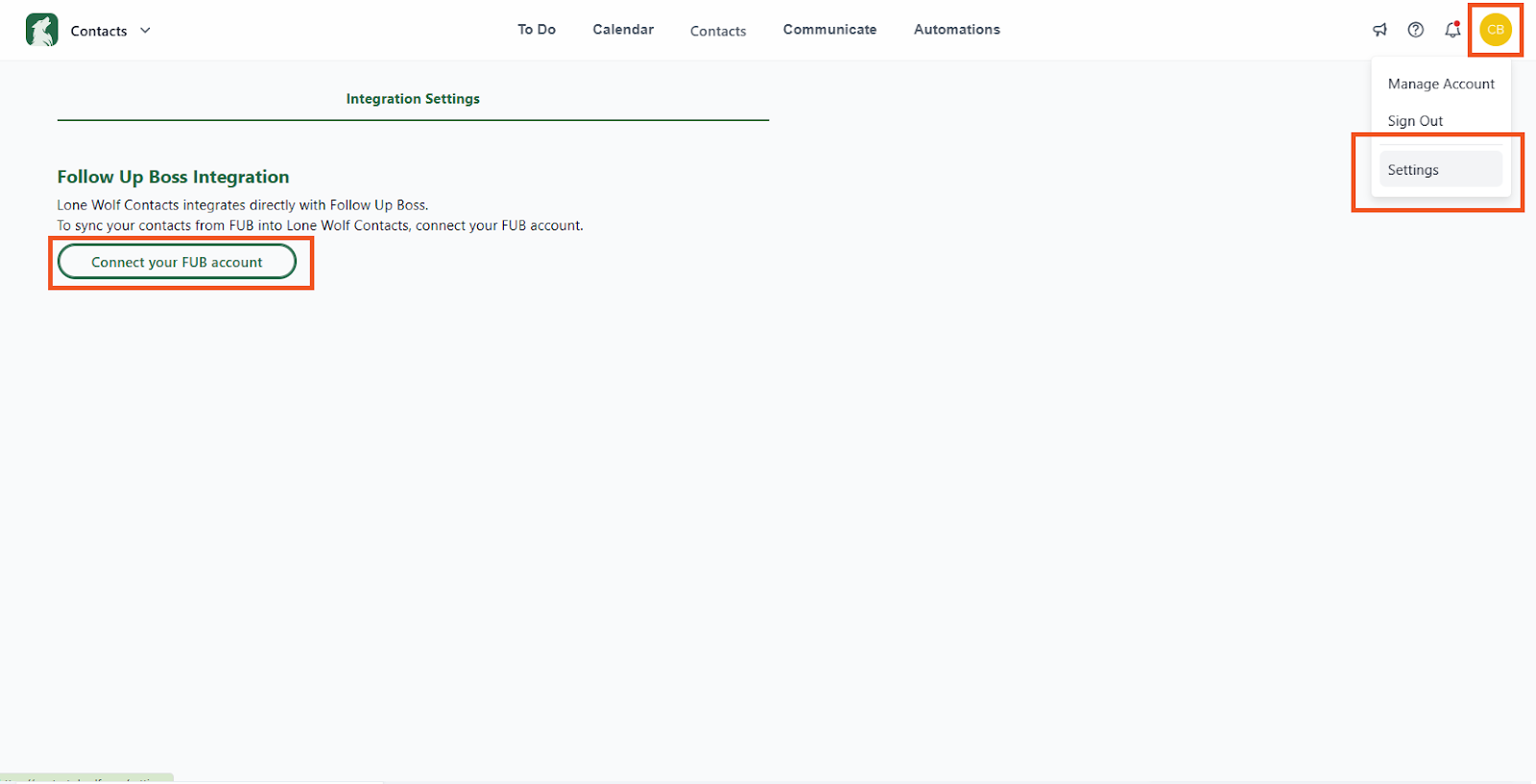
Task: Choose Manage Account from profile menu
Action: [1440, 84]
